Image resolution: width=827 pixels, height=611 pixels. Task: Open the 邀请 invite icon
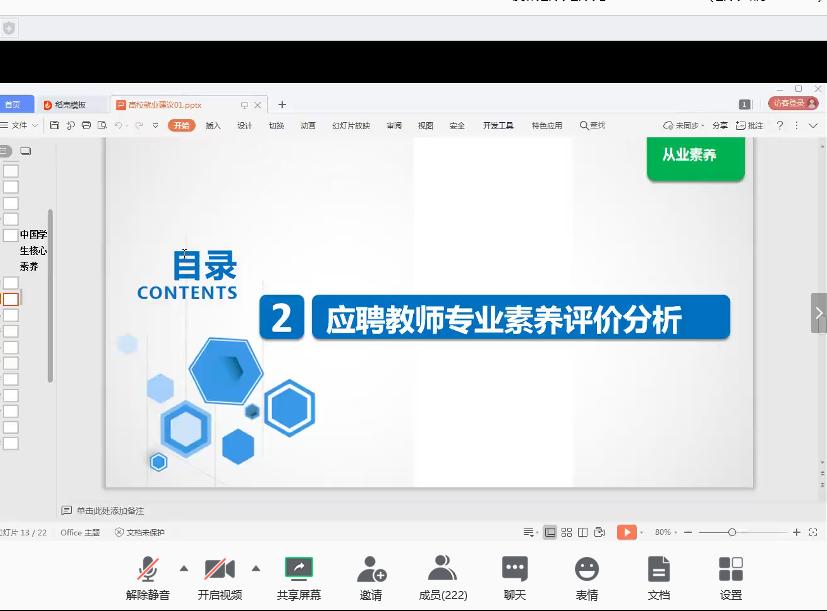(371, 570)
